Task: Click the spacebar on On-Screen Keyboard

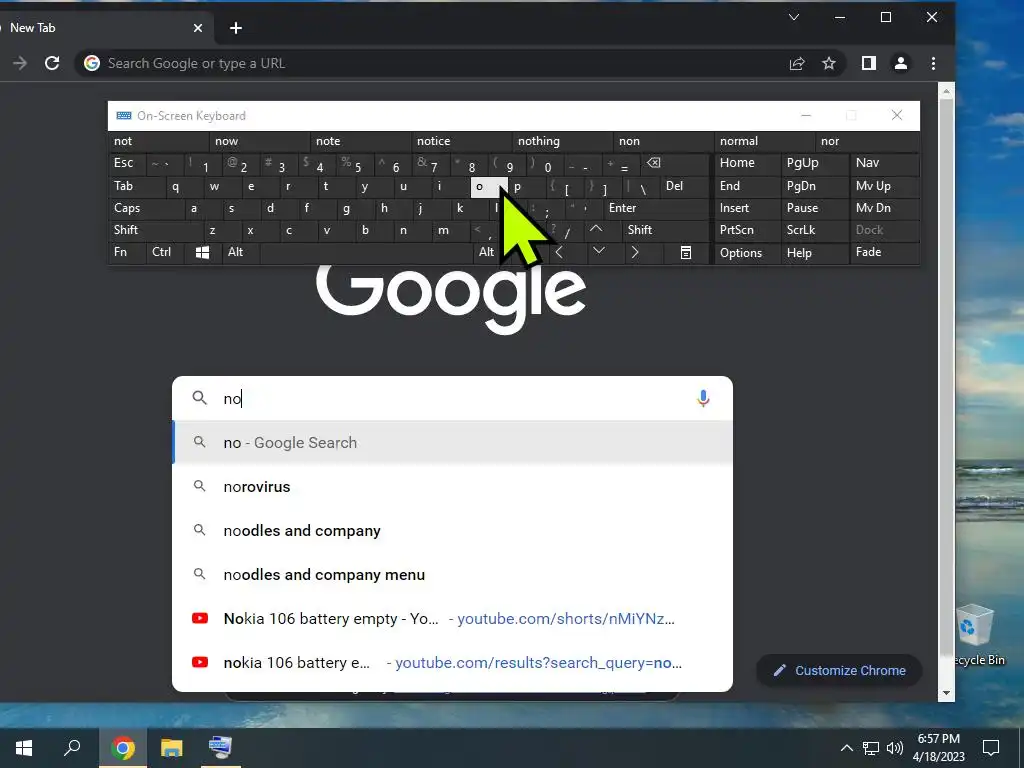Action: tap(366, 252)
